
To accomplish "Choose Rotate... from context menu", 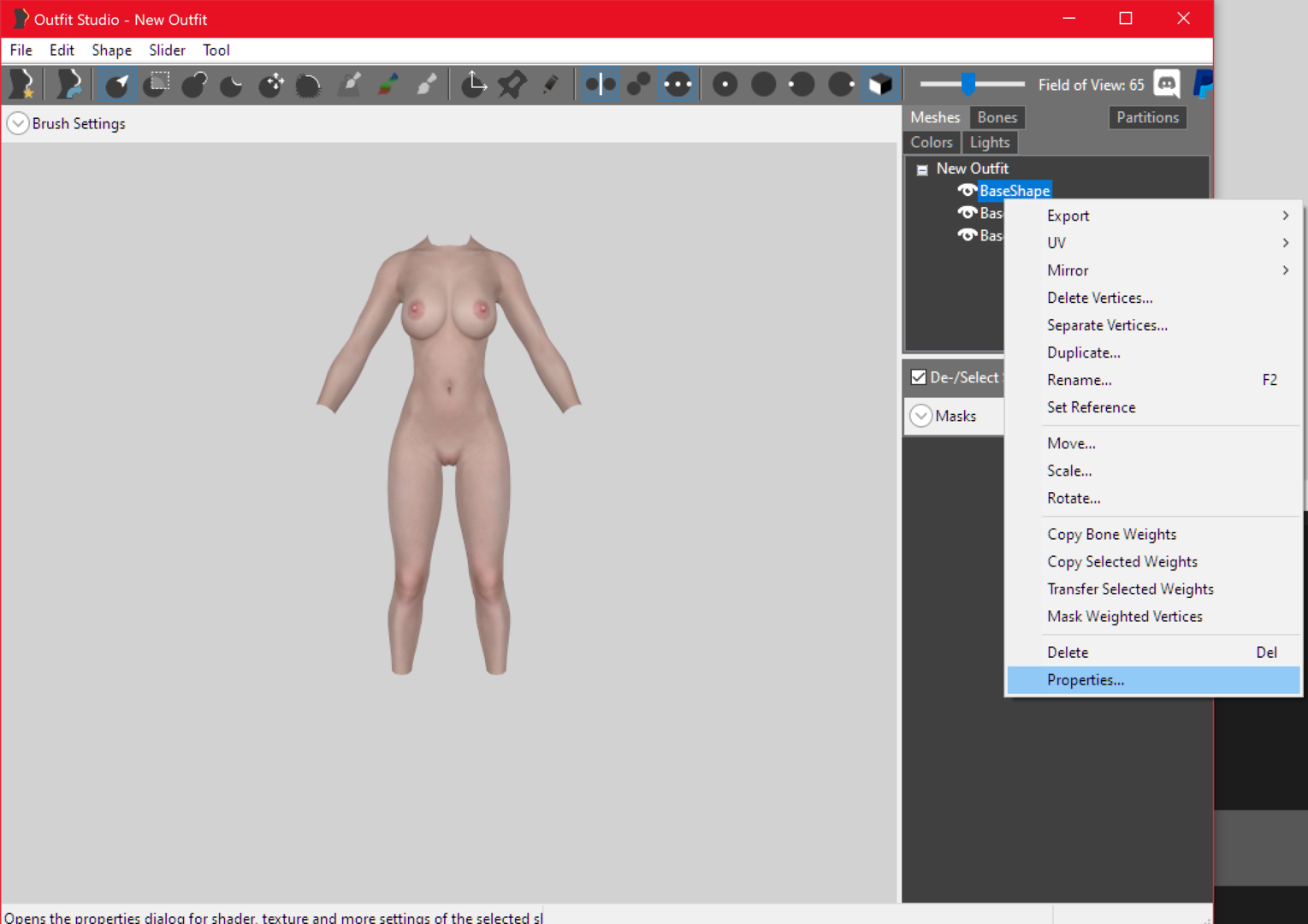I will [1153, 498].
